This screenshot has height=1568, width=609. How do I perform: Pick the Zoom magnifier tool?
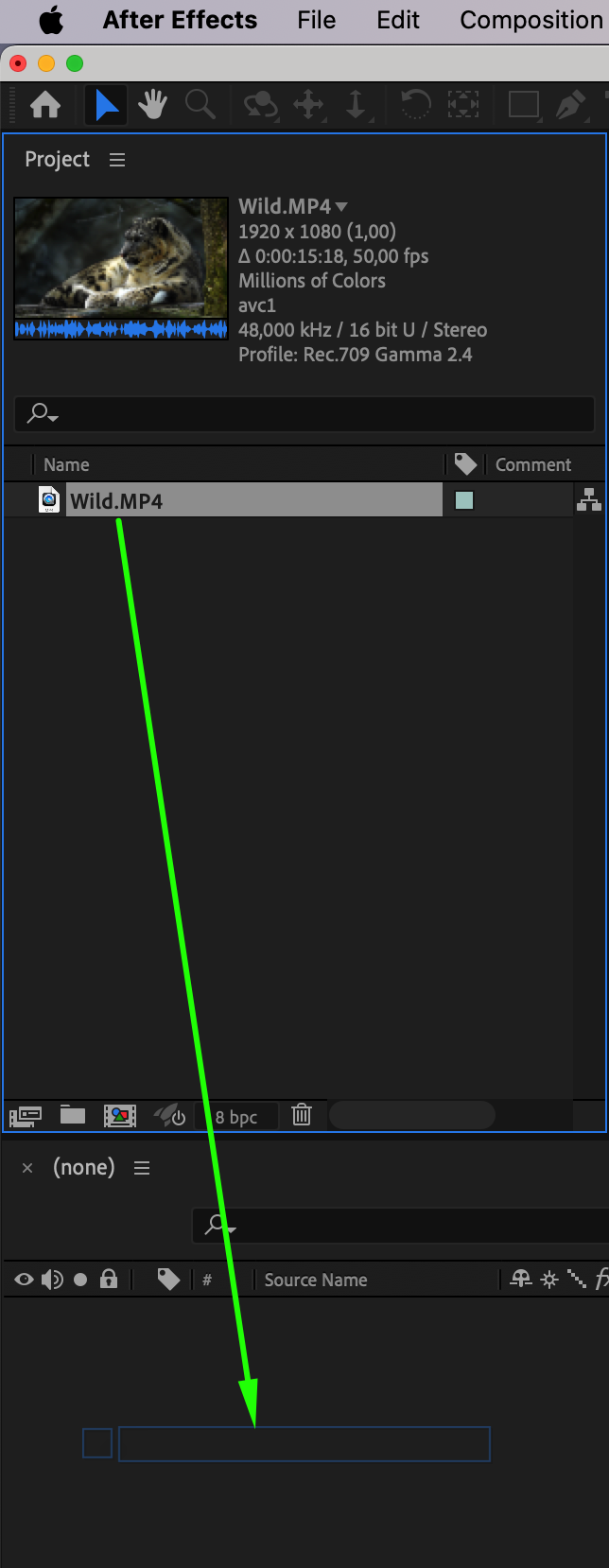coord(200,104)
